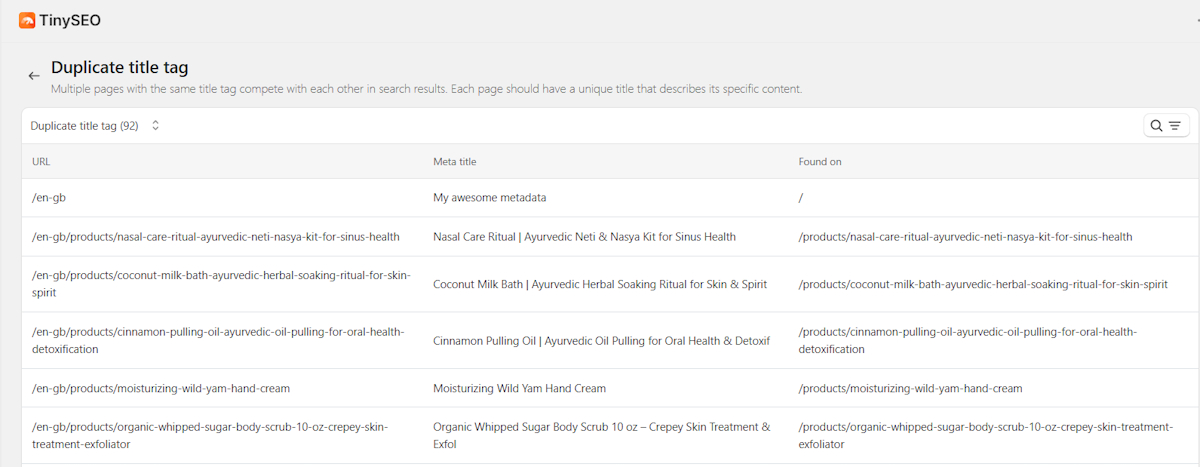Select the /products/nasal-care-ritual found-on path
1200x467 pixels.
click(965, 237)
